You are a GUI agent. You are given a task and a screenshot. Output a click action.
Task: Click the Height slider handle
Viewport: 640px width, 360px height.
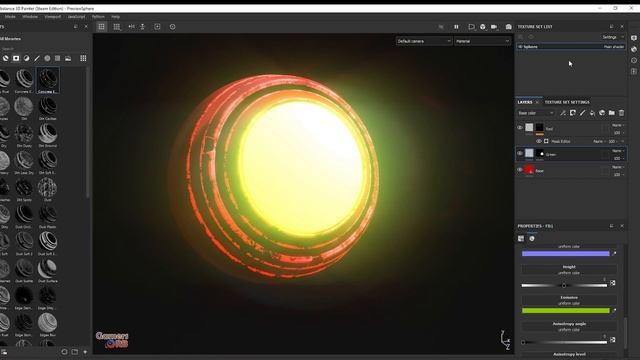564,285
